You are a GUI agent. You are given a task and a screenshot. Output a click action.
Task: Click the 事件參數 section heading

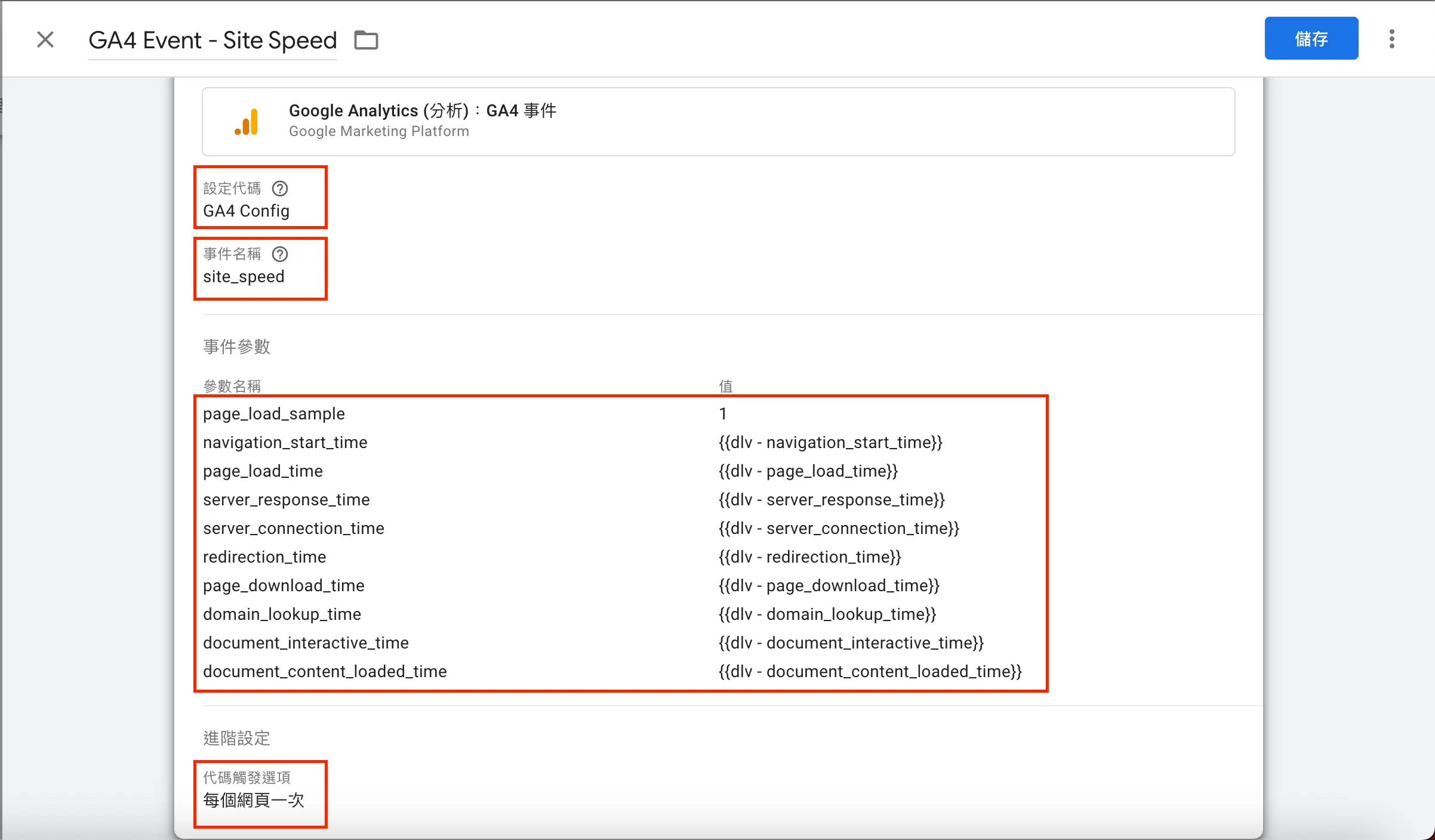[236, 347]
